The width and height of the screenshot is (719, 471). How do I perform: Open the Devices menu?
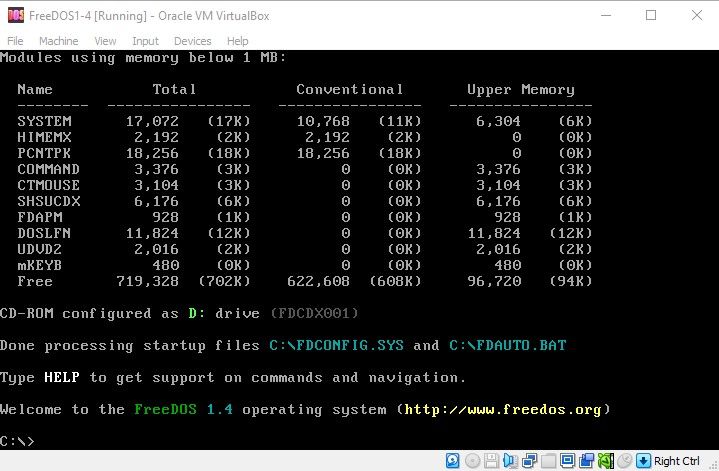click(x=193, y=41)
